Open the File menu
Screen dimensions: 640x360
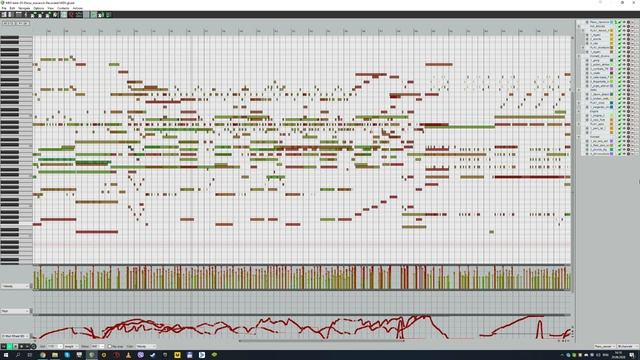[4, 8]
